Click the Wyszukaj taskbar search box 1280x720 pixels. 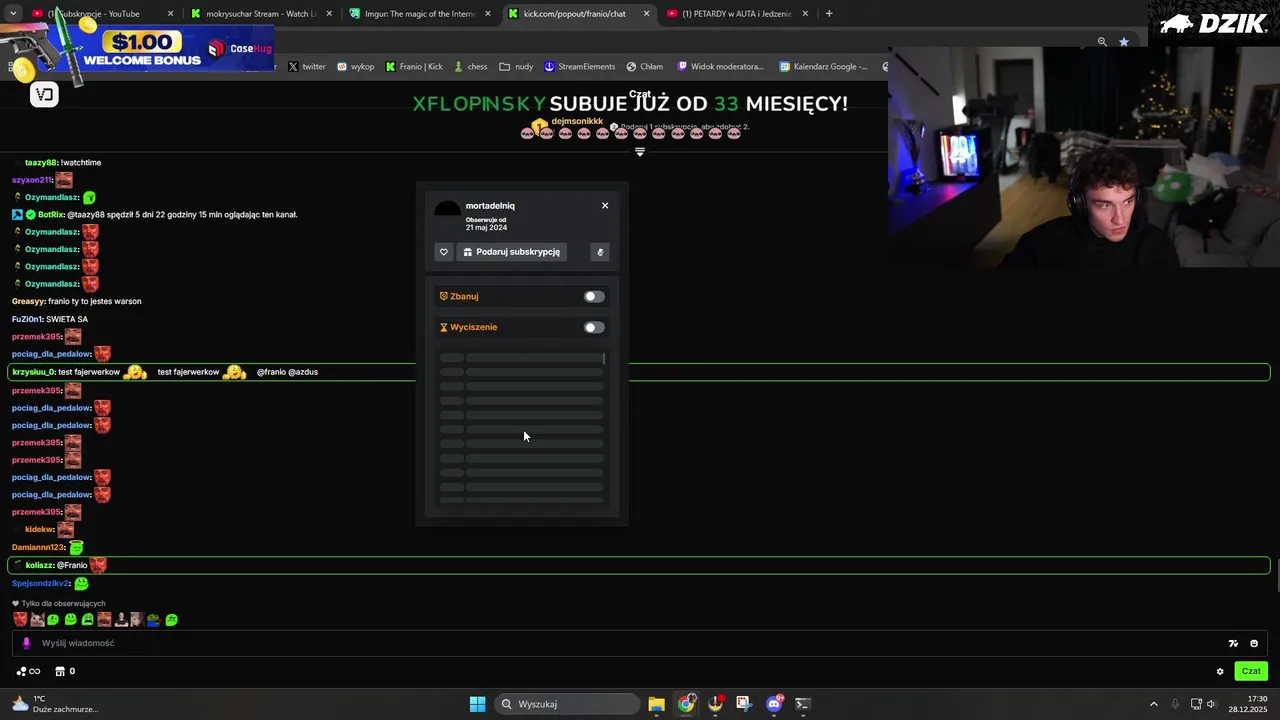tap(567, 704)
